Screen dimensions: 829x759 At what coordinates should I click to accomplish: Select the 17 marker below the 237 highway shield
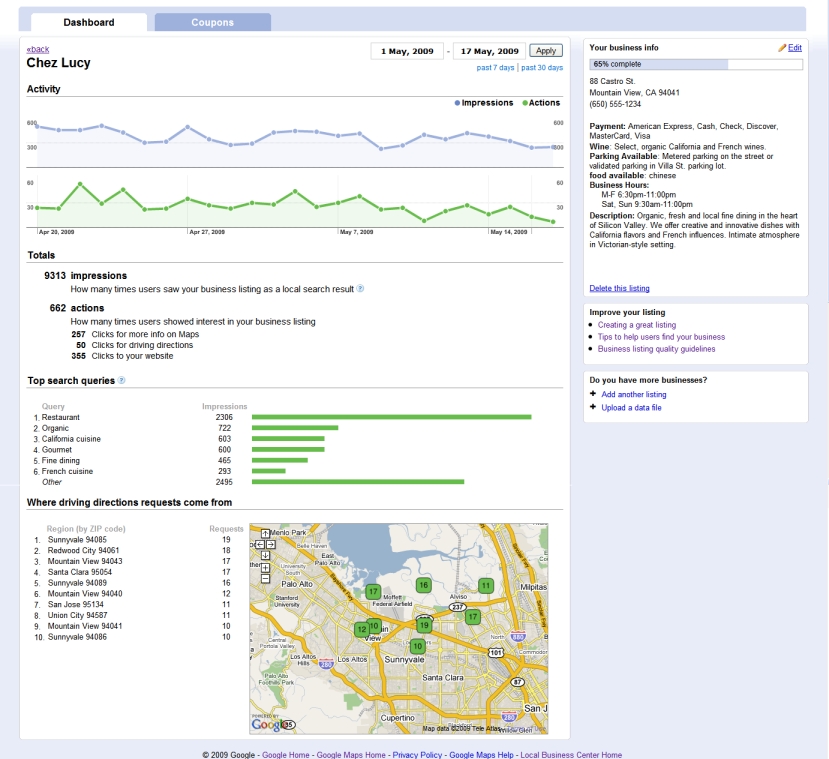click(473, 616)
